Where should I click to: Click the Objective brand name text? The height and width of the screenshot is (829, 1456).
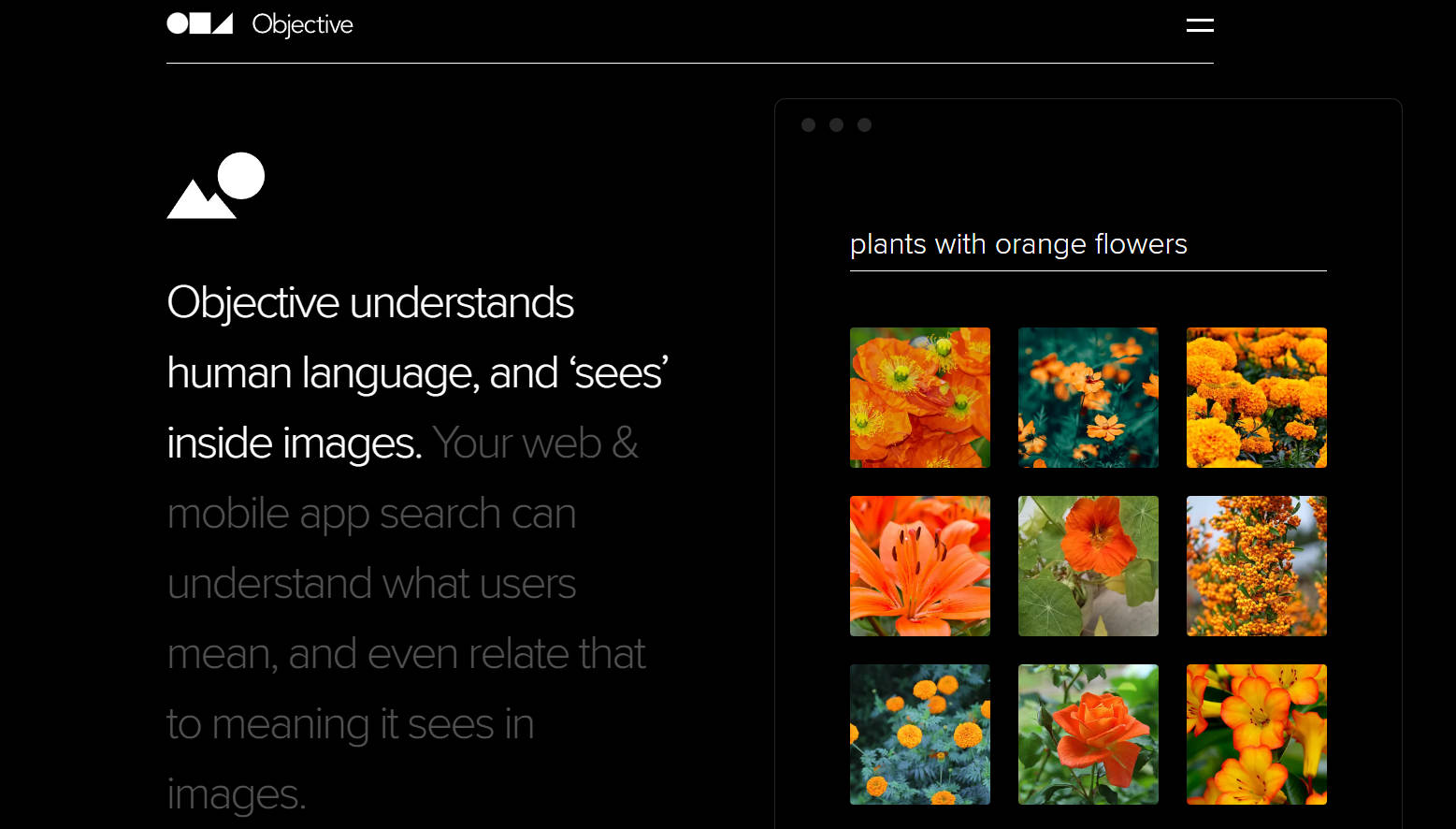[301, 24]
